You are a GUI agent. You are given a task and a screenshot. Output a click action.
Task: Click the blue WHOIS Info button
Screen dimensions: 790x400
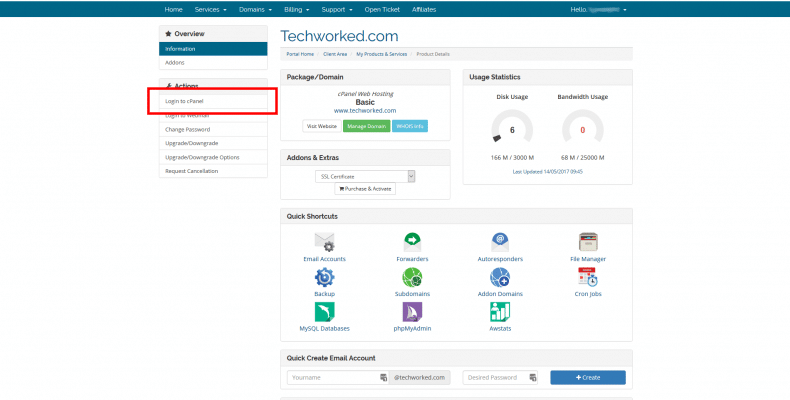point(410,126)
